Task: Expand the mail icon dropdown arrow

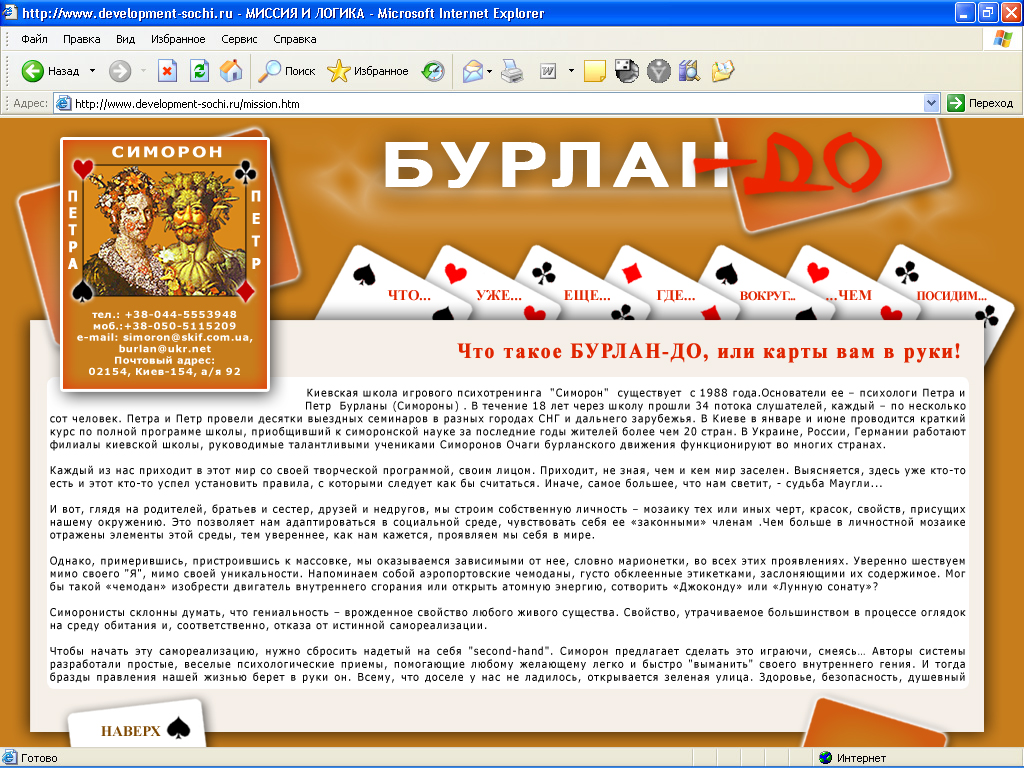Action: [x=489, y=71]
